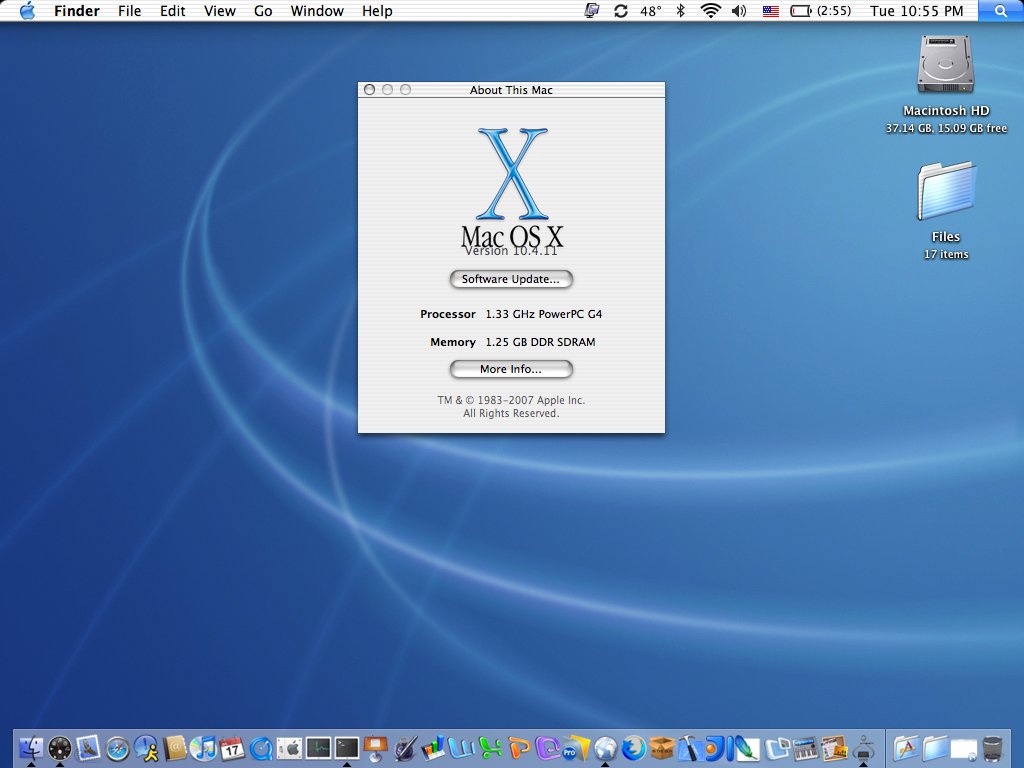Image resolution: width=1024 pixels, height=768 pixels.
Task: Launch Terminal from the Dock
Action: (x=346, y=747)
